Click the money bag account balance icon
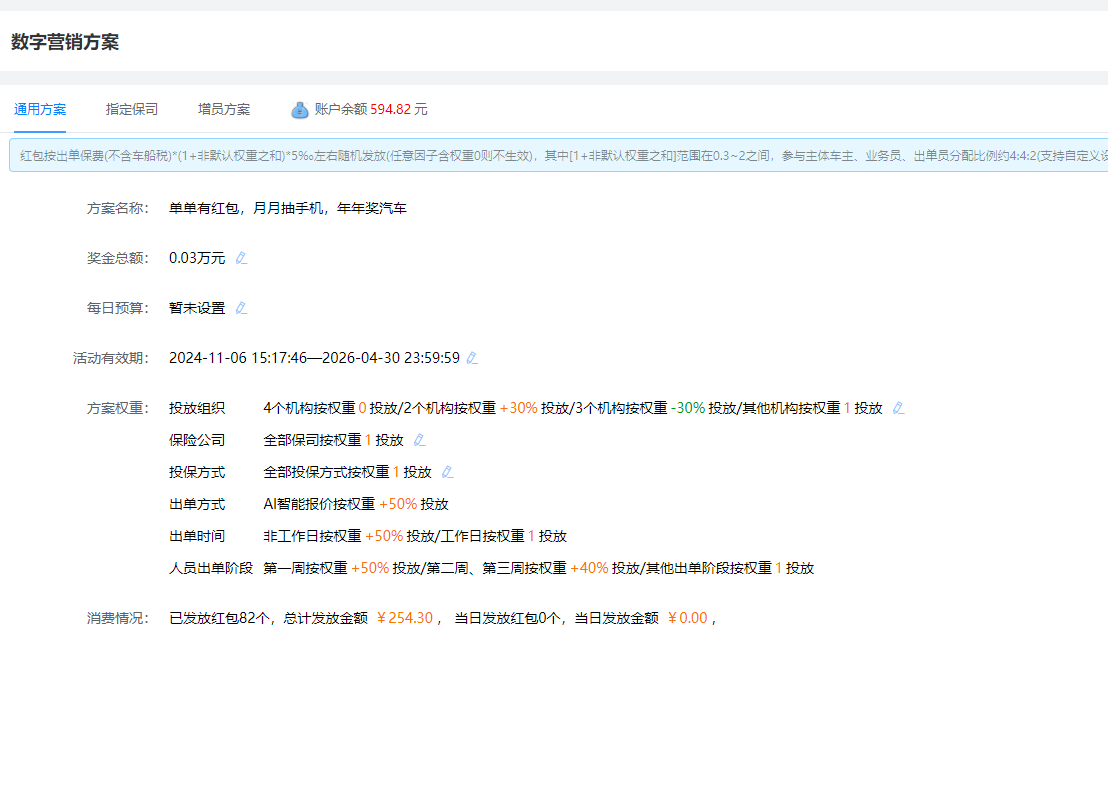 (x=300, y=110)
